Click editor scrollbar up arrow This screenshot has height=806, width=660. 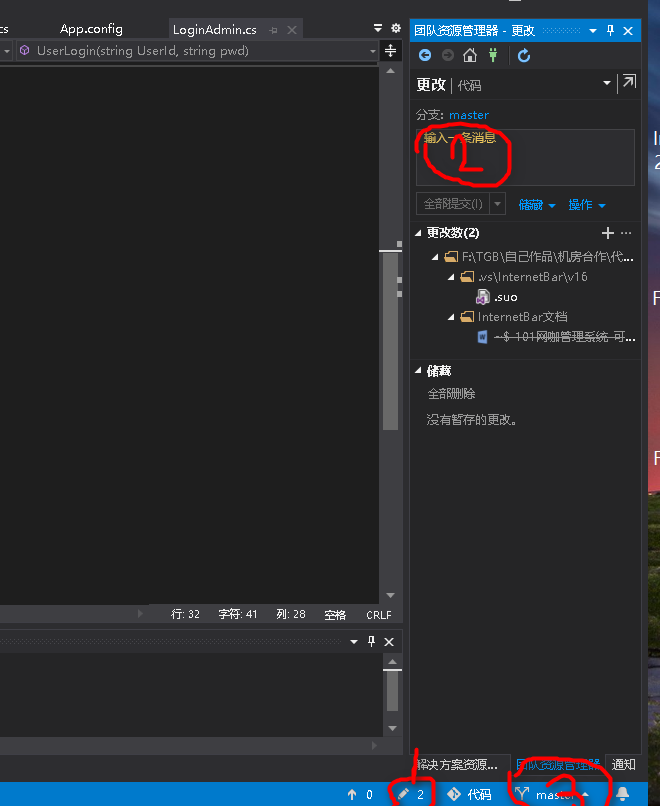click(391, 71)
